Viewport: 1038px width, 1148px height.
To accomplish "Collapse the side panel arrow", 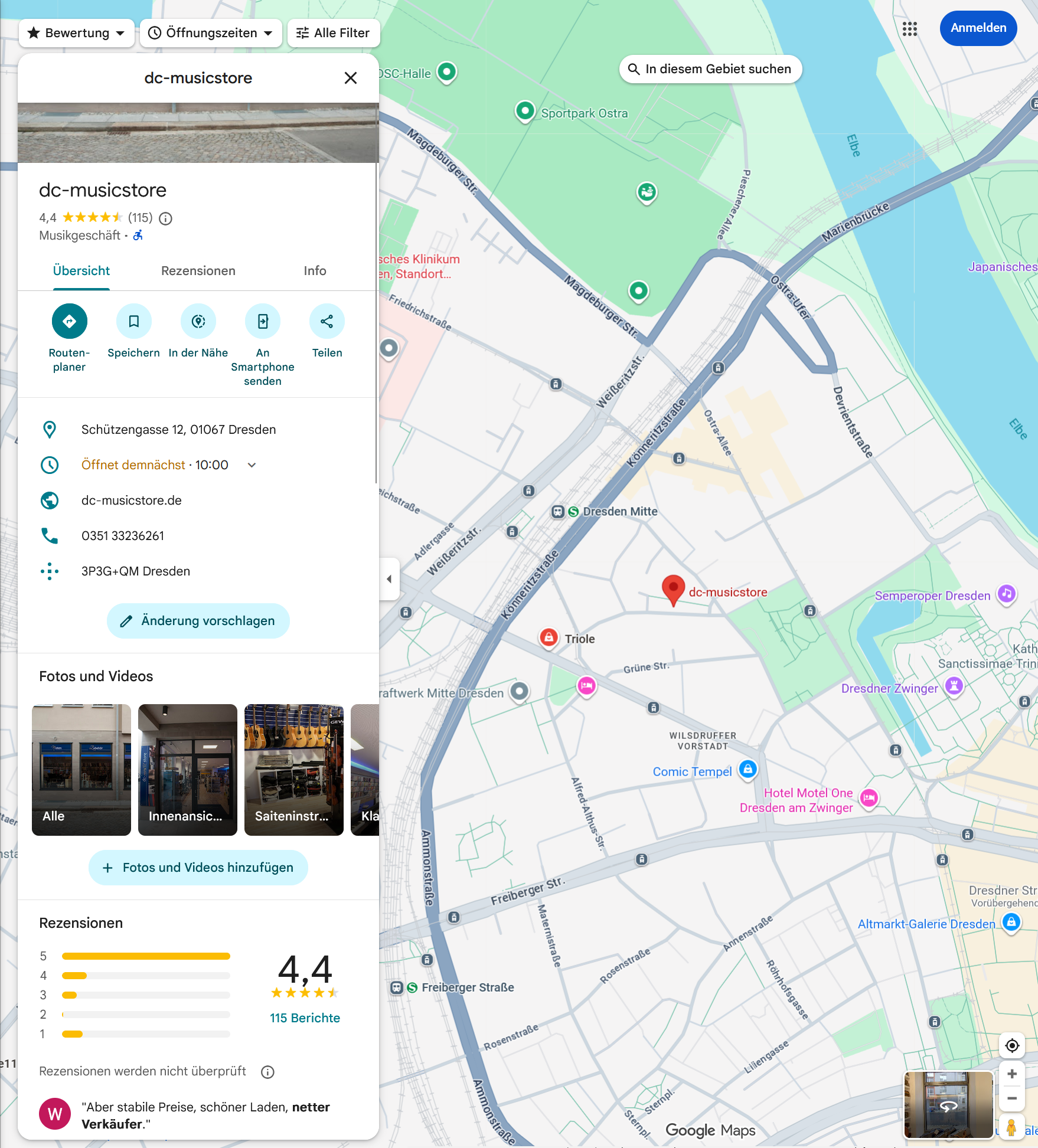I will pyautogui.click(x=389, y=579).
